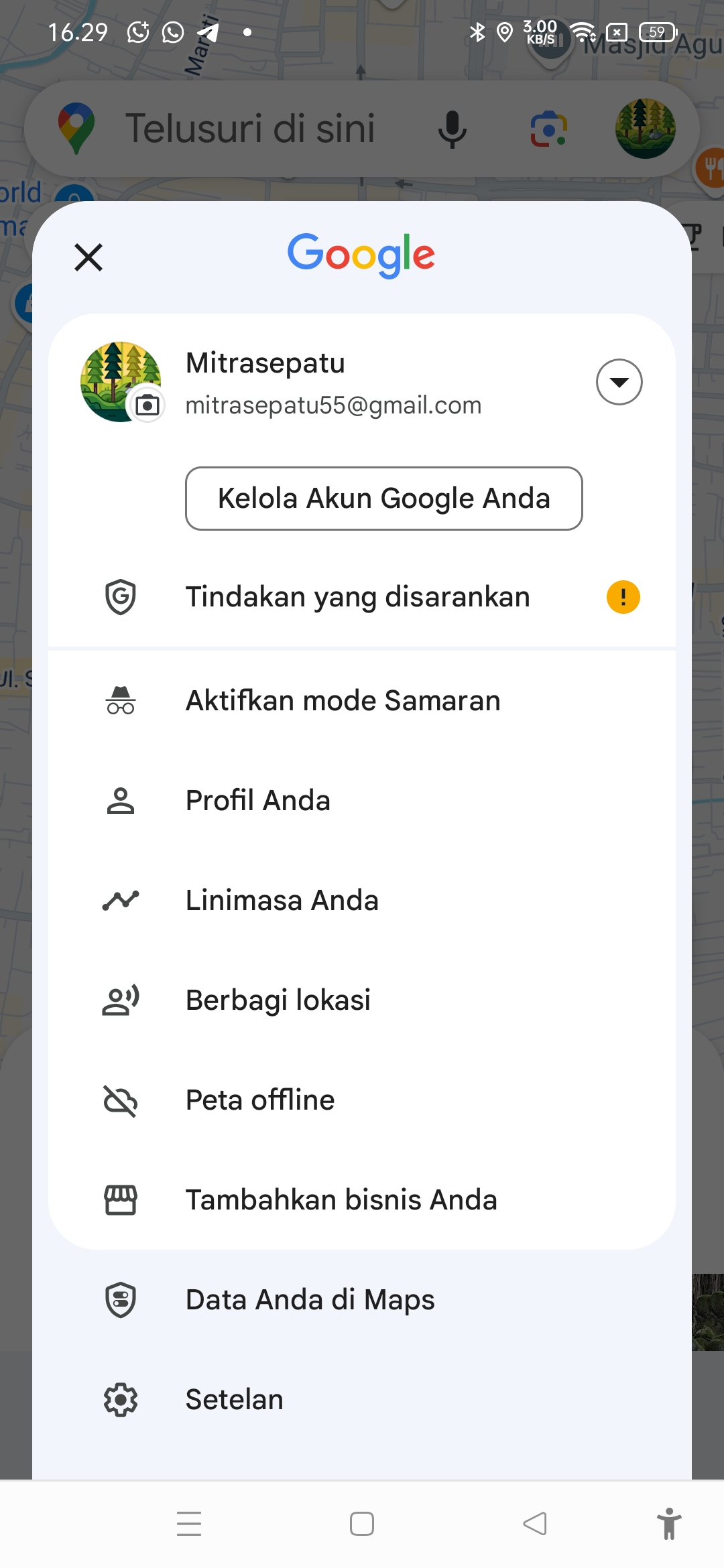Select Berbagi lokasi
The height and width of the screenshot is (1568, 724).
pos(362,1000)
